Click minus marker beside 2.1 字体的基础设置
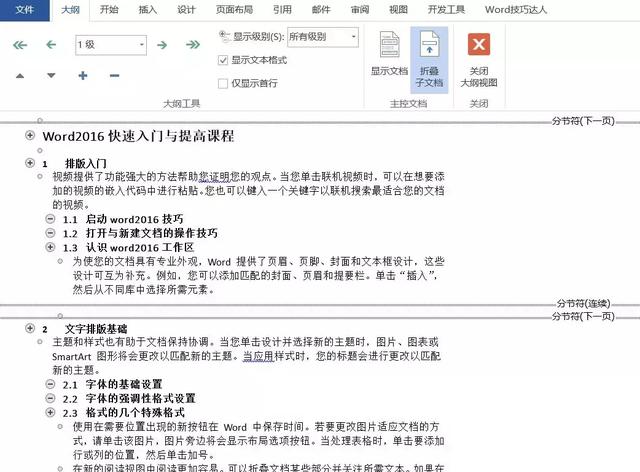 tap(50, 384)
